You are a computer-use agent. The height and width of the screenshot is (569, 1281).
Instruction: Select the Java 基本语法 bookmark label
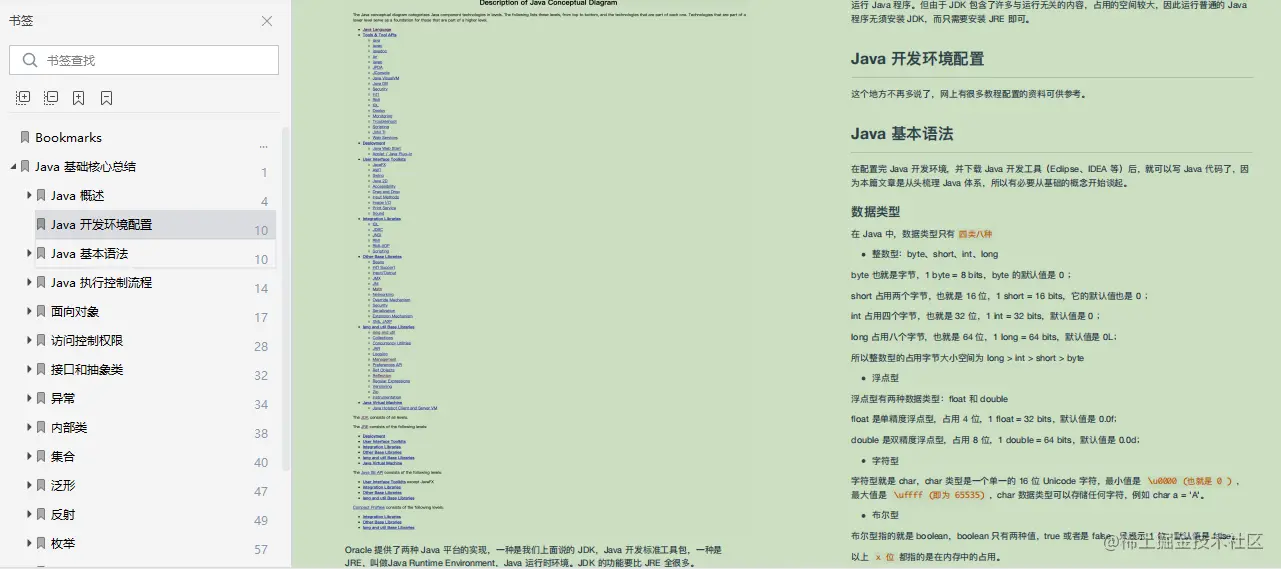pos(90,254)
